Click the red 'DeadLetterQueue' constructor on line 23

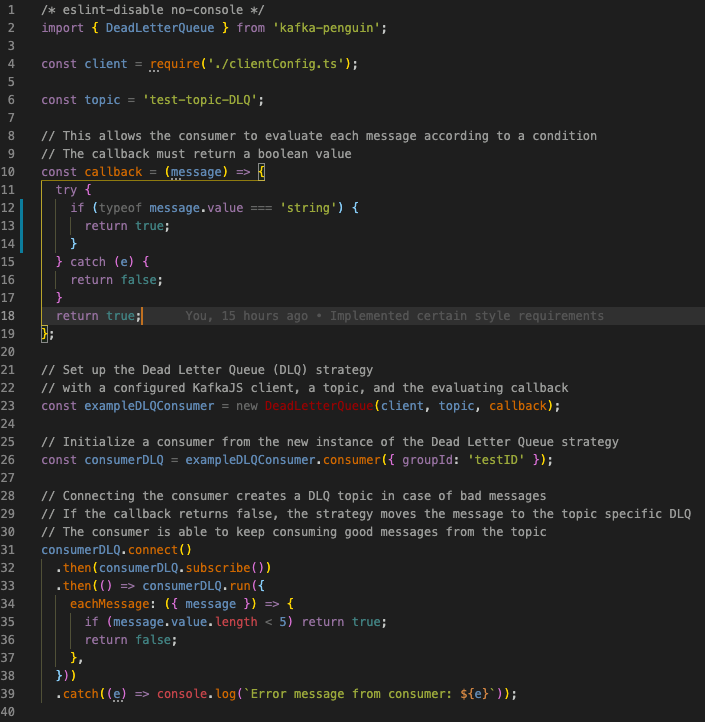pos(319,406)
